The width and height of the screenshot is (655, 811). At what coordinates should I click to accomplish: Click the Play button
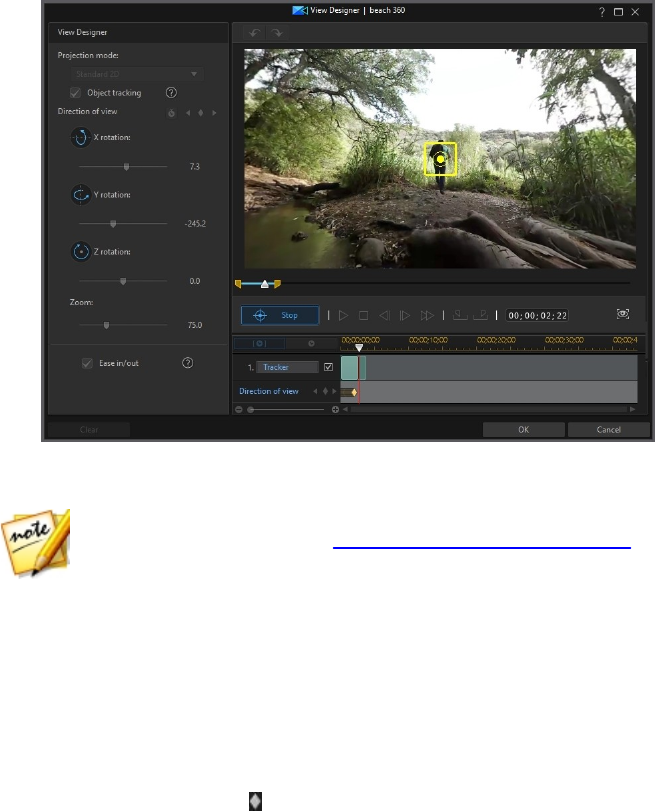coord(344,316)
